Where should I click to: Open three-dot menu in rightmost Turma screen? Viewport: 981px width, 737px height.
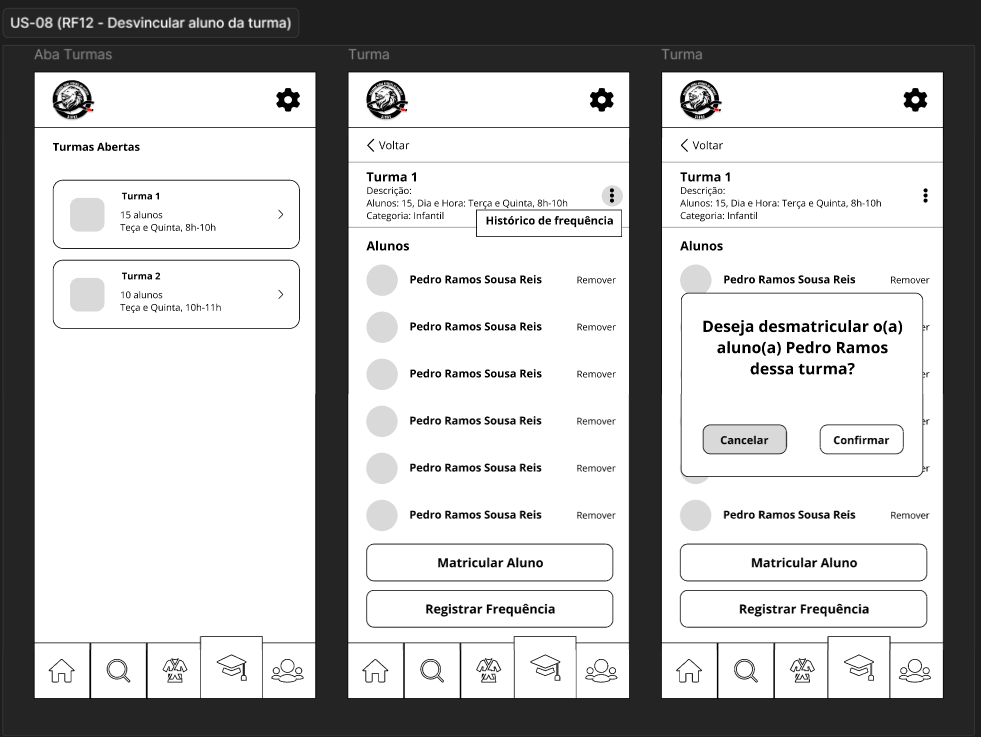tap(925, 196)
